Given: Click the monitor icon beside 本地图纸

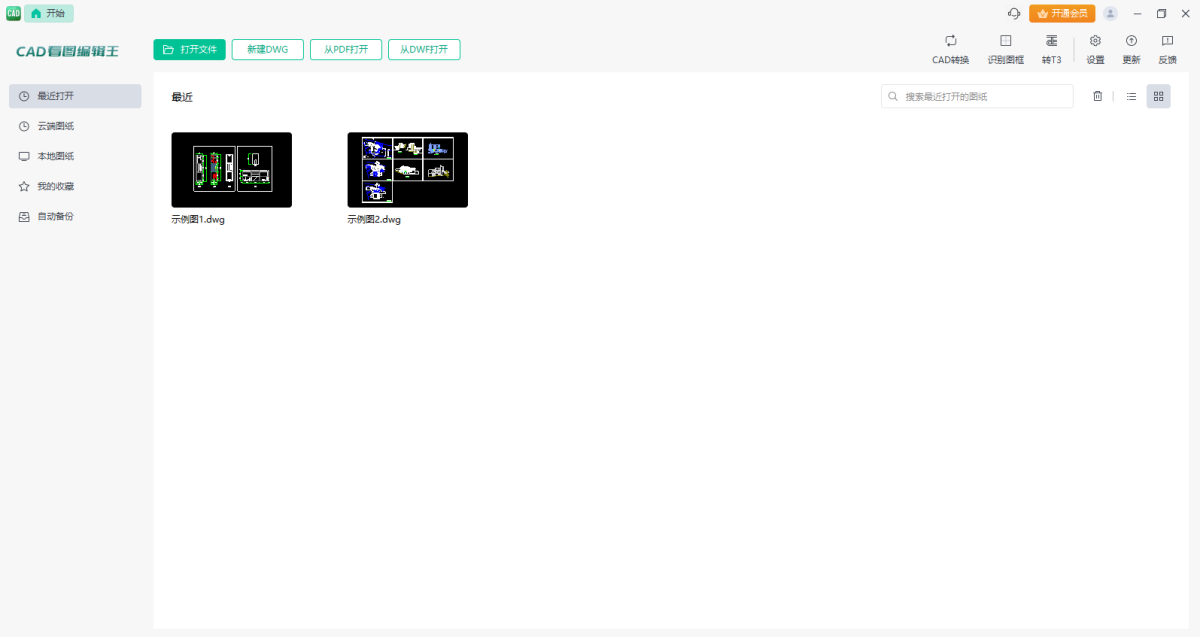Looking at the screenshot, I should point(24,156).
